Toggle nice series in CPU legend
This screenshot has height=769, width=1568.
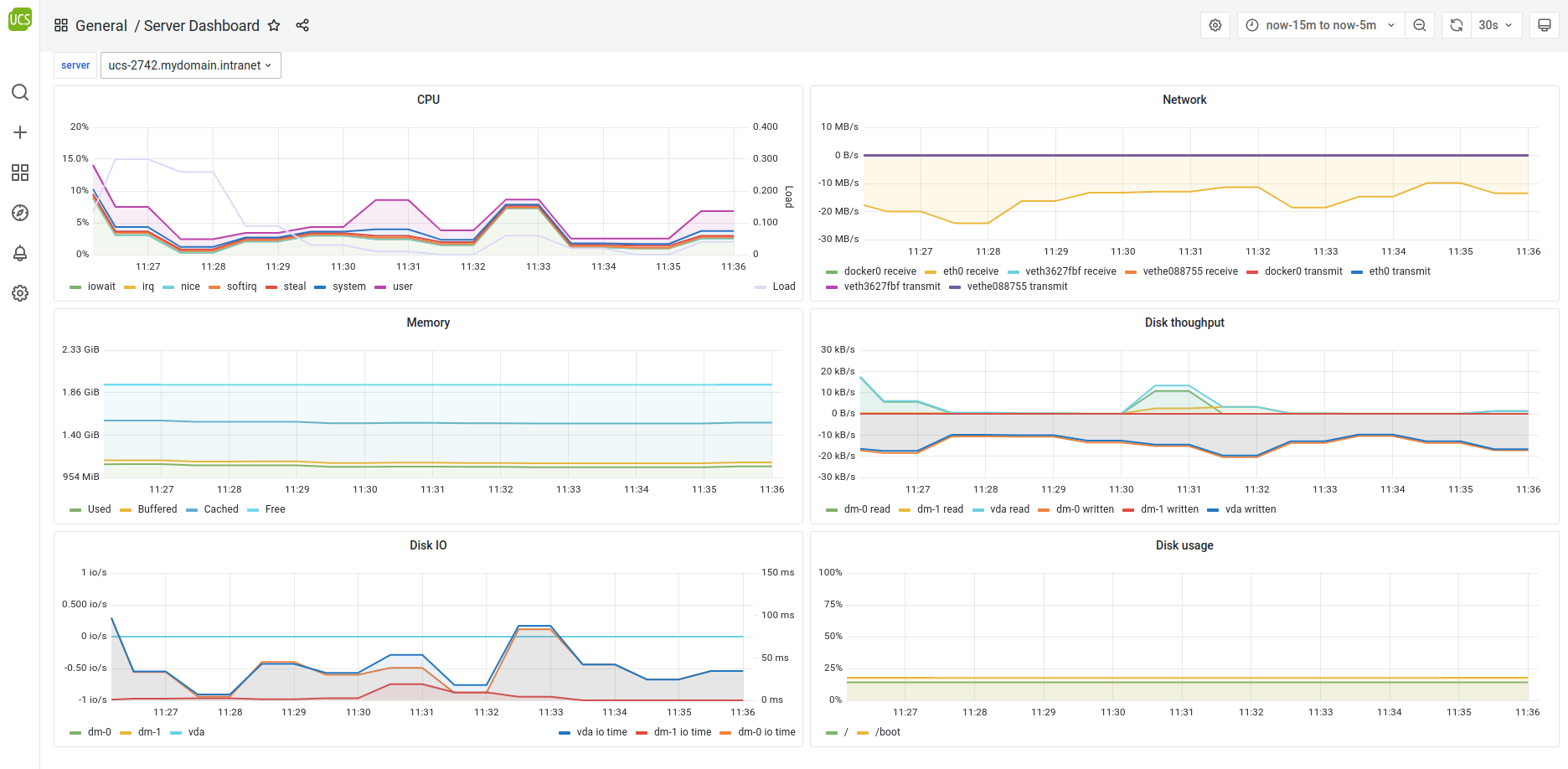coord(190,286)
